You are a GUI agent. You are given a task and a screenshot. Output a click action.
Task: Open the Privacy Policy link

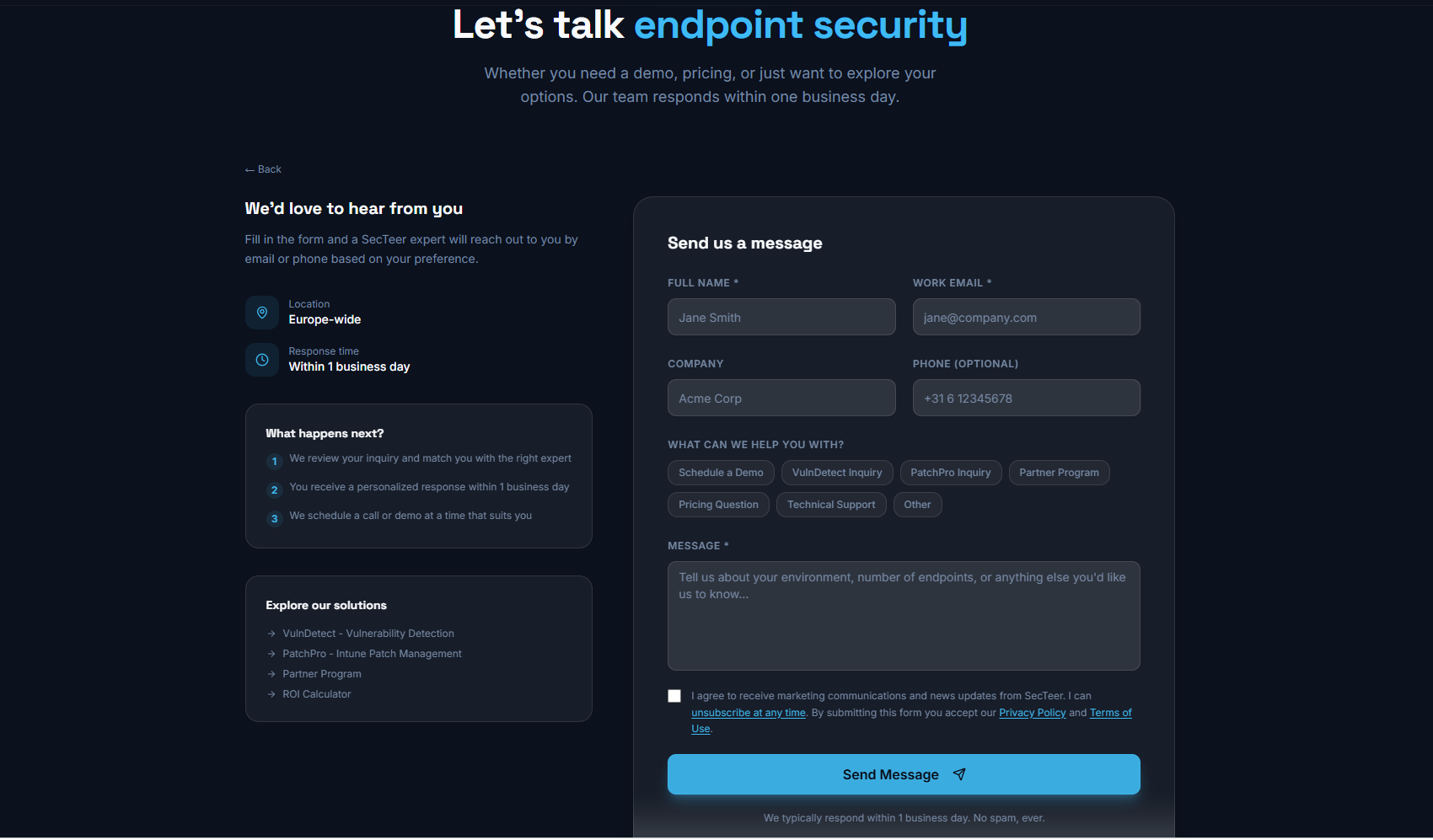pos(1033,713)
